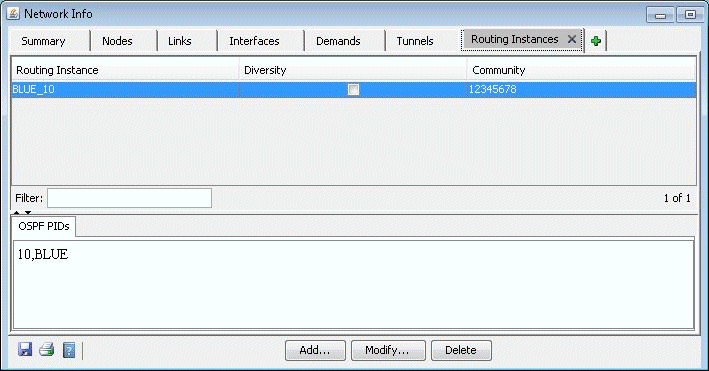Sort by Routing Instance column header
The width and height of the screenshot is (709, 371).
(125, 70)
